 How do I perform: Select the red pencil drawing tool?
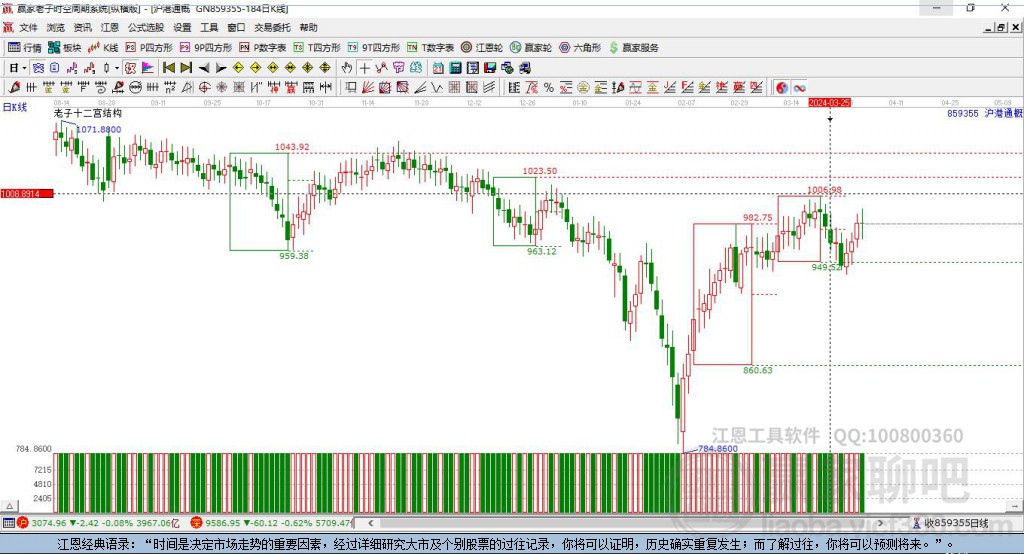14,88
